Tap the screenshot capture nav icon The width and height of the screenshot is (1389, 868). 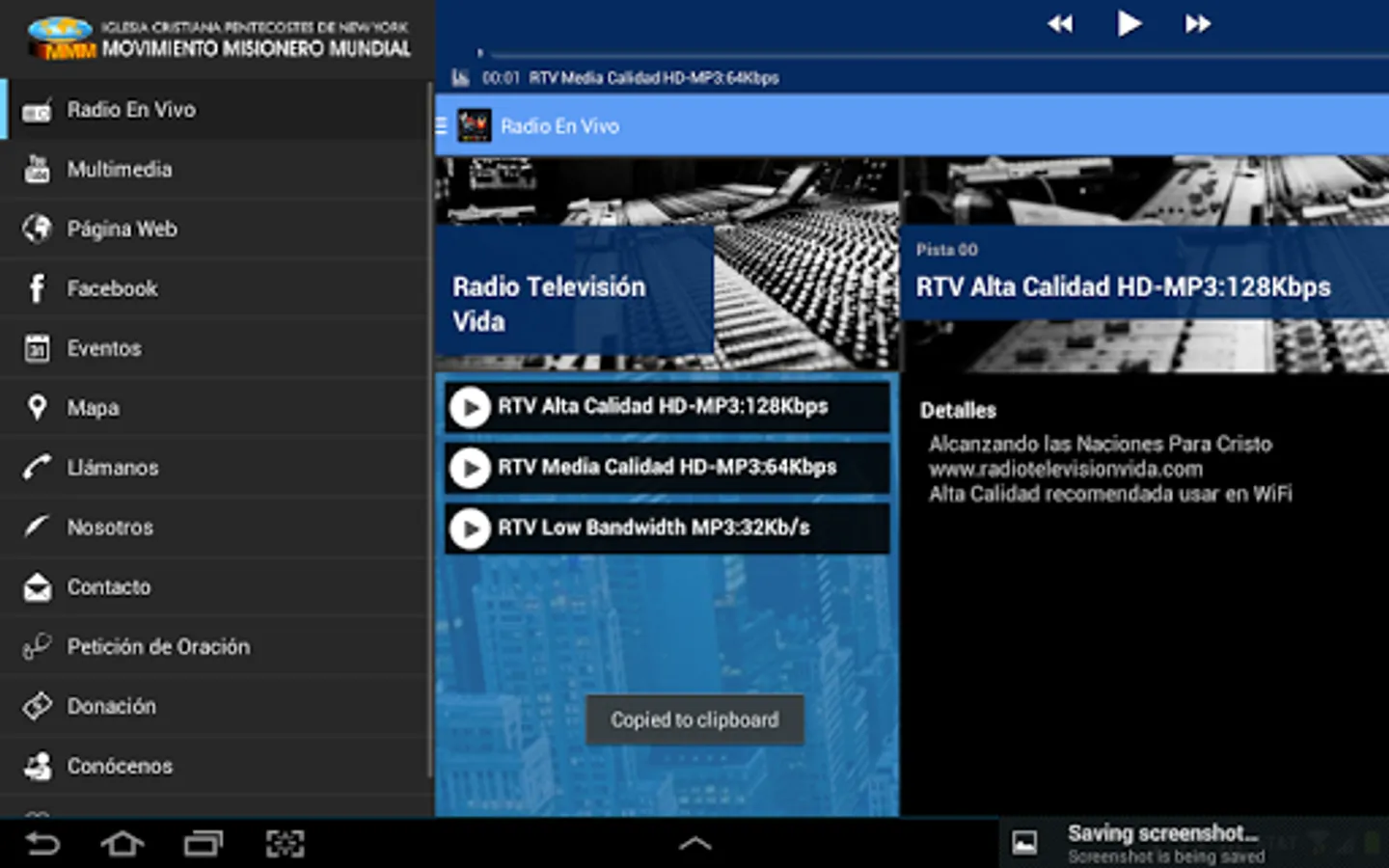(285, 844)
